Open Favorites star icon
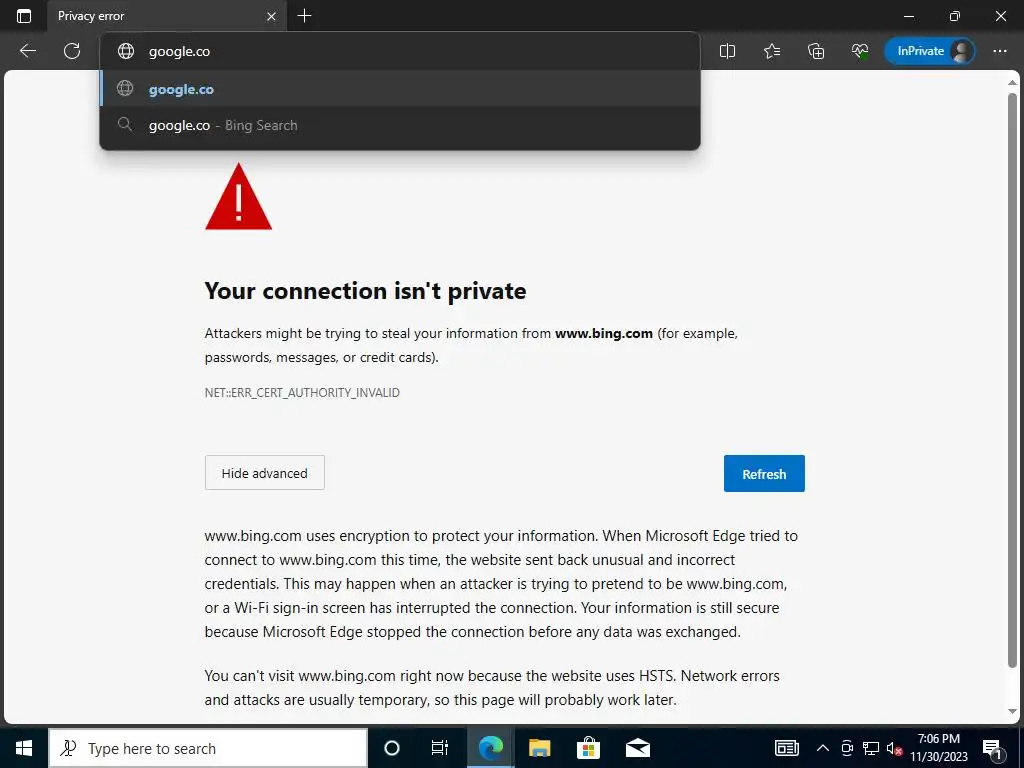 [x=772, y=51]
